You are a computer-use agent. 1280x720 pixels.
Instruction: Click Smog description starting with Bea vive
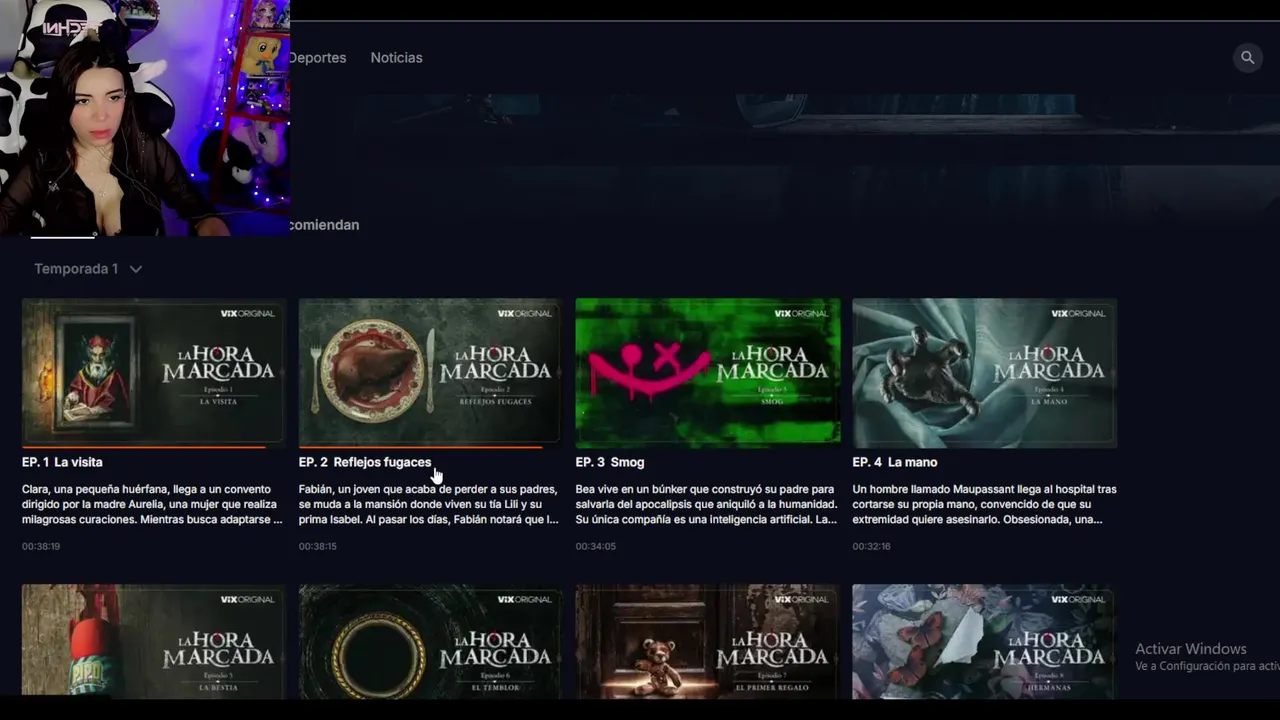point(707,504)
